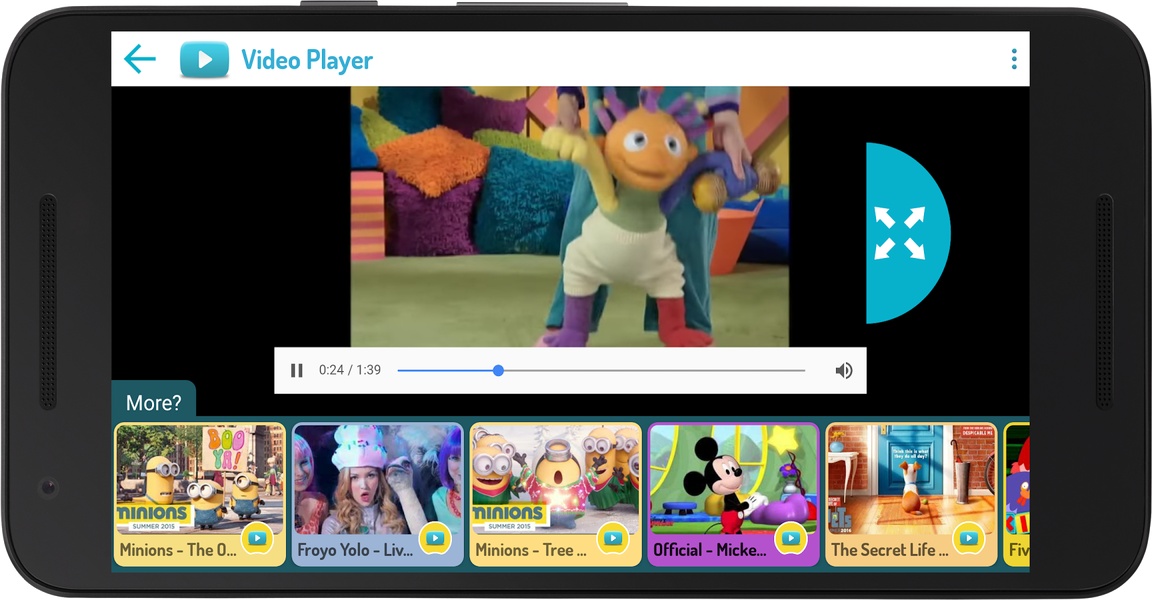
Task: Mute audio with the speaker icon
Action: tap(844, 370)
